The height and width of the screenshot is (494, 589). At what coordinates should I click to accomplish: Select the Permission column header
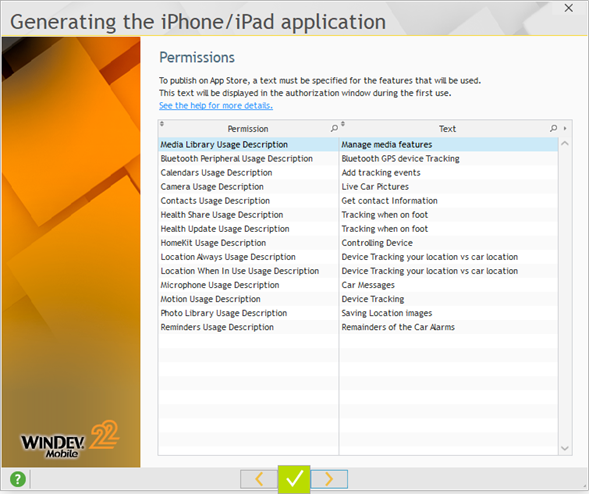248,129
